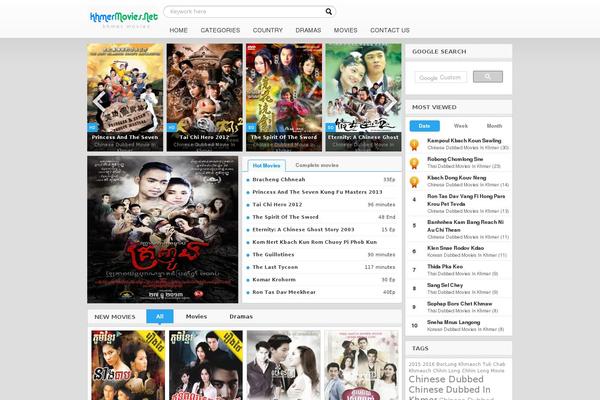Open Eternity: A Chinese Ghost Story 2003 link
600x400 pixels.
[x=303, y=230]
